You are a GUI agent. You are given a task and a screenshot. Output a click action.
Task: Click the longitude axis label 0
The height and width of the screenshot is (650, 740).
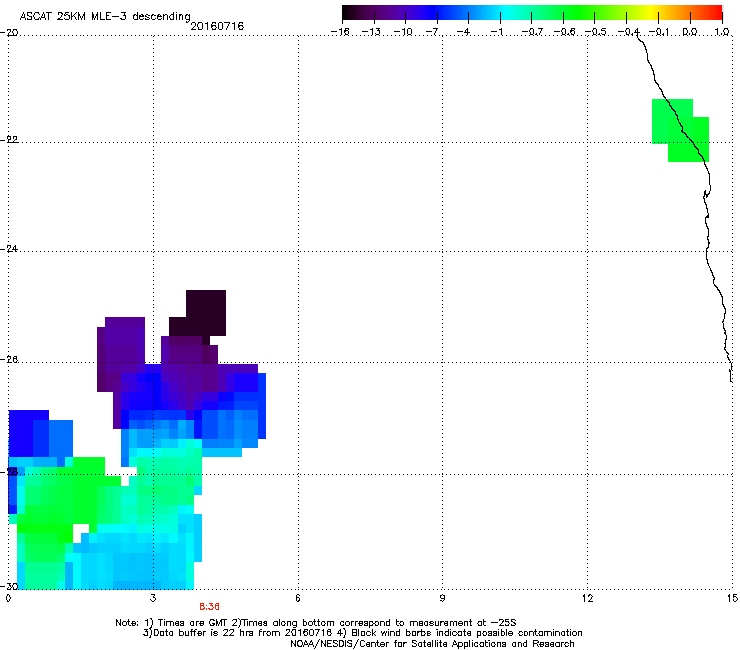(x=8, y=598)
